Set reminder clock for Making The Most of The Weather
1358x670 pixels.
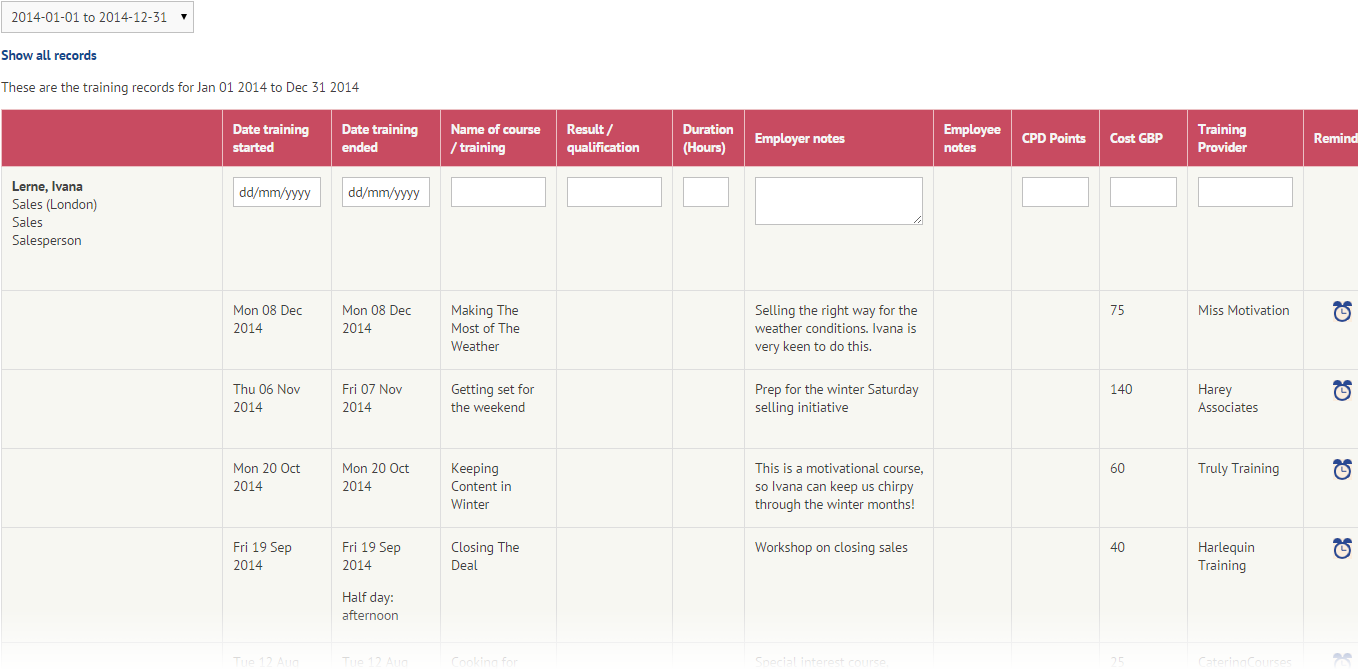click(1342, 311)
